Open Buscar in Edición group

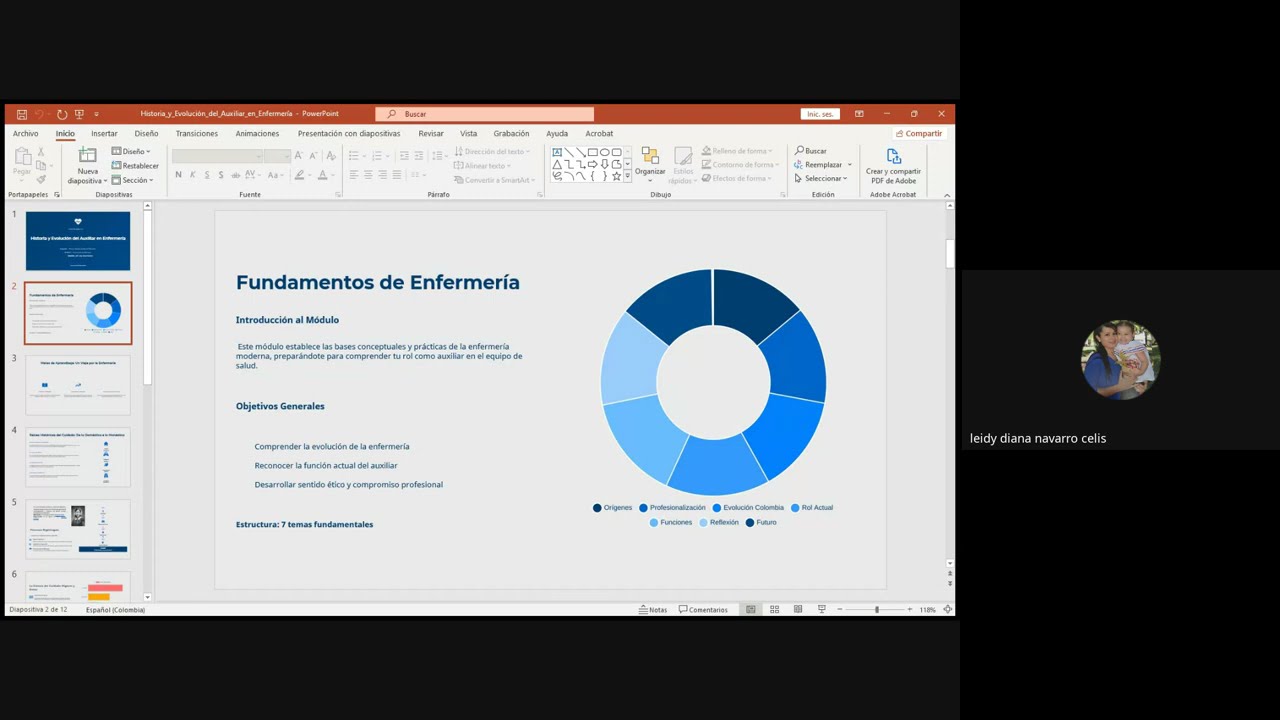coord(811,151)
